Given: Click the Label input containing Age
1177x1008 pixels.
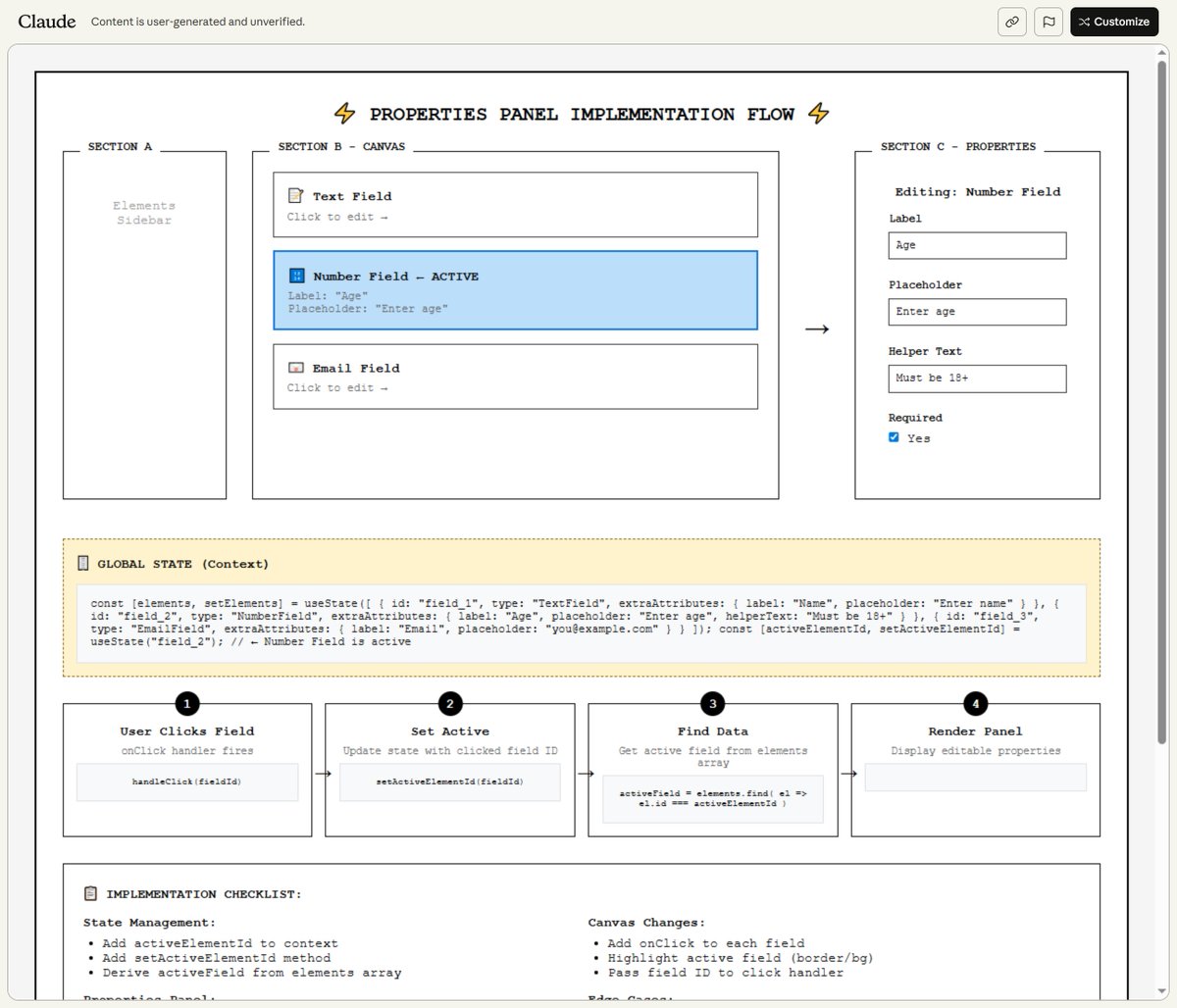Looking at the screenshot, I should 977,245.
